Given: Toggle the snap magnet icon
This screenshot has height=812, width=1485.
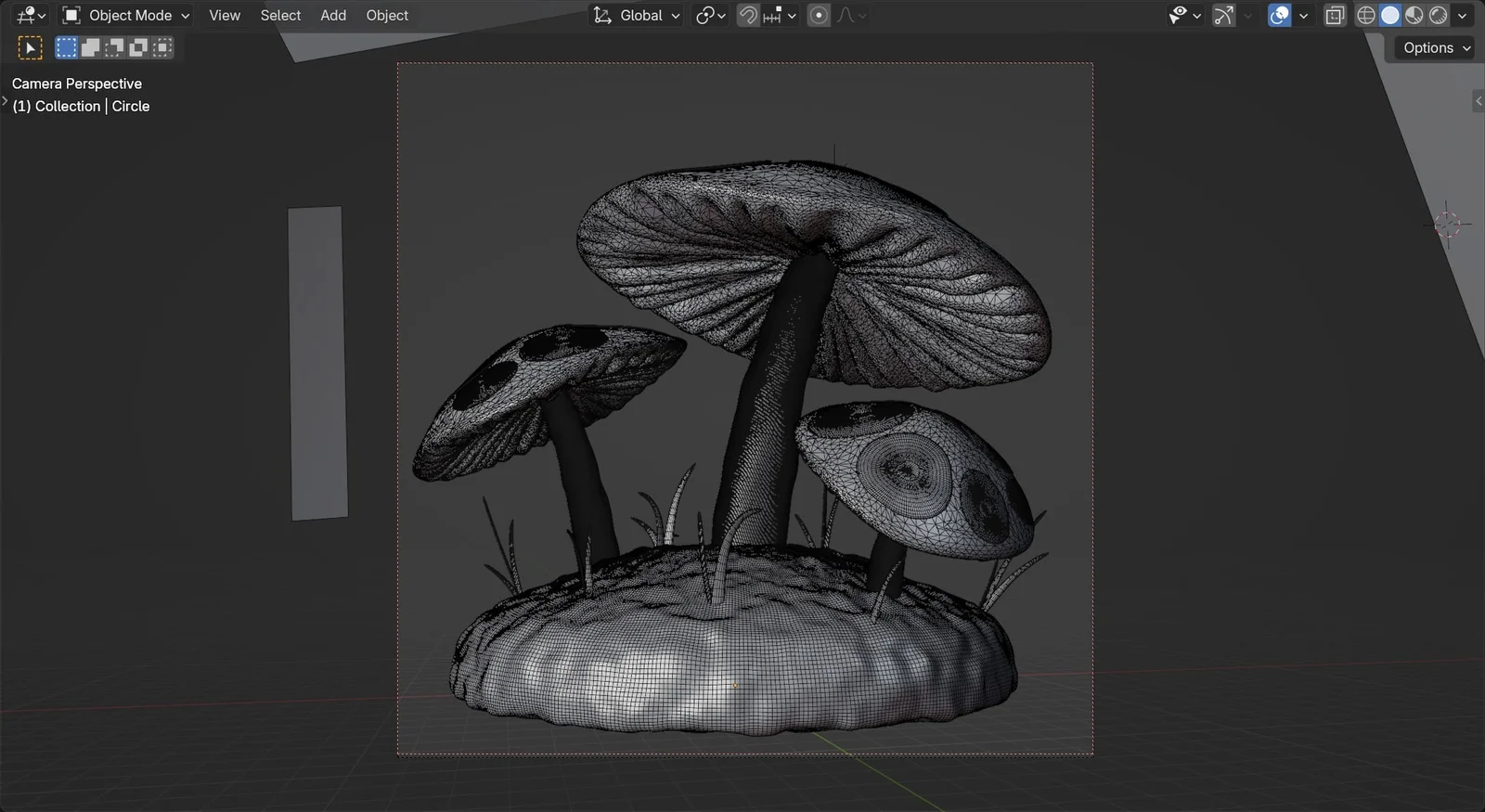Looking at the screenshot, I should [x=748, y=15].
